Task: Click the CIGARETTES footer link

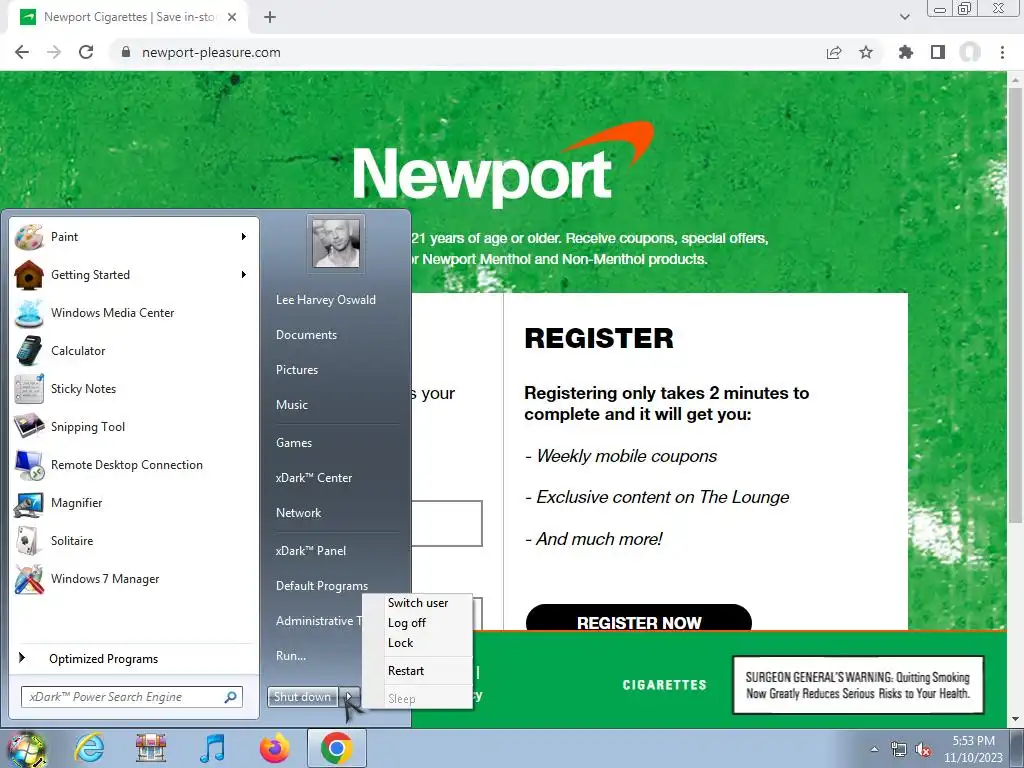Action: point(664,684)
